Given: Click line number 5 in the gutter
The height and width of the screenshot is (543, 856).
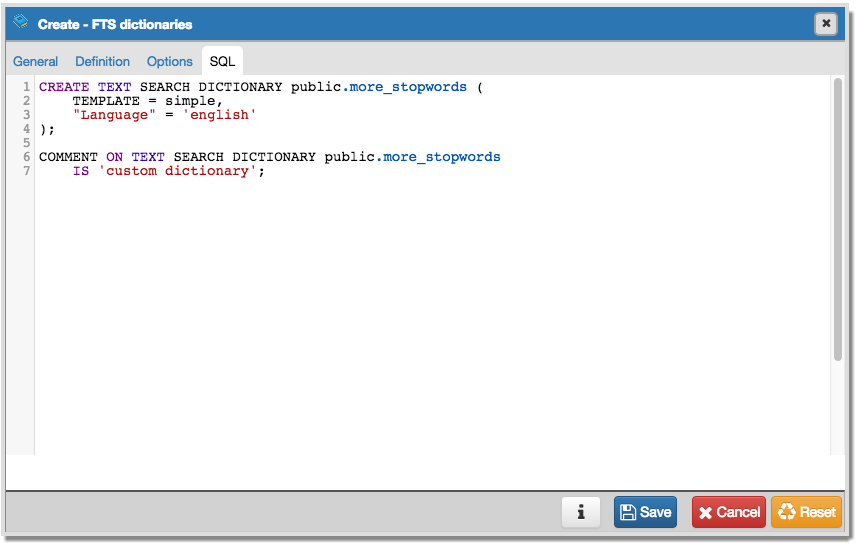Looking at the screenshot, I should tap(27, 143).
